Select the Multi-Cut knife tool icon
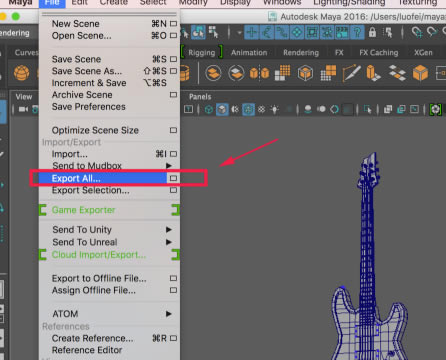 click(351, 73)
